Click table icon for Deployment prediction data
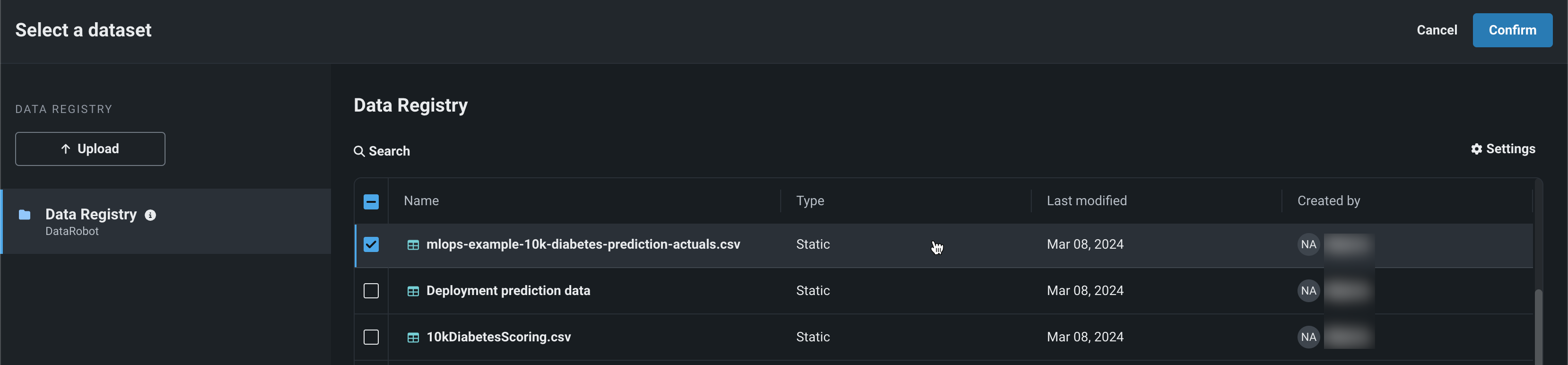The height and width of the screenshot is (365, 1568). click(413, 291)
